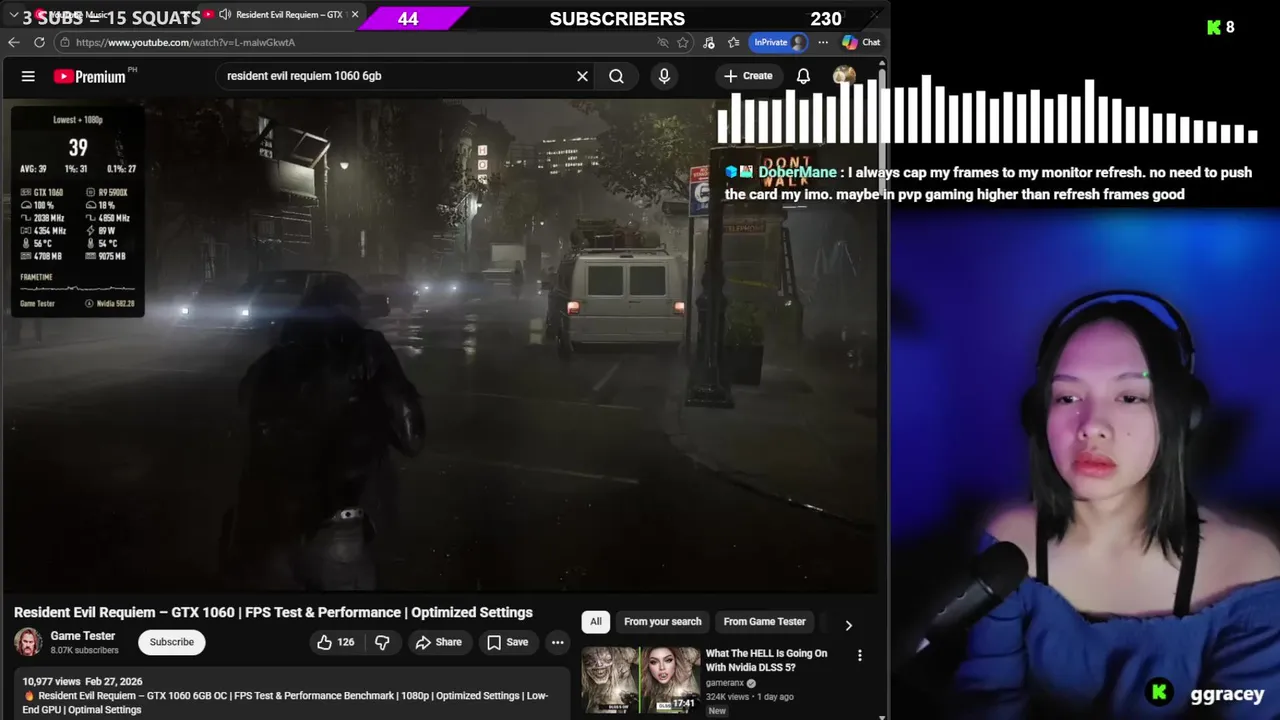The image size is (1280, 720).
Task: Select the 'From Game Tester' chip
Action: click(x=765, y=622)
